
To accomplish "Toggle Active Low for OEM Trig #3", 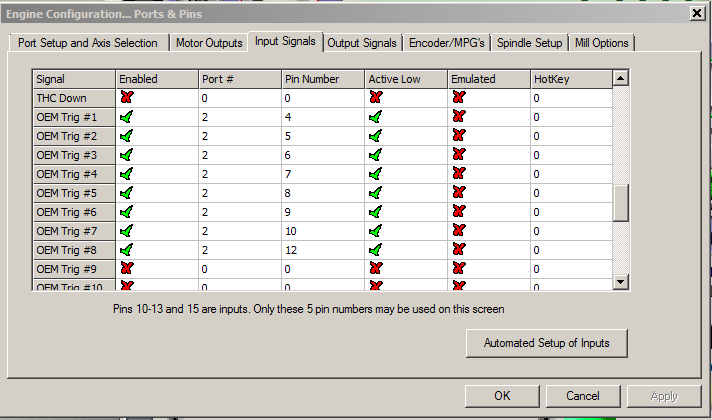I will click(376, 155).
